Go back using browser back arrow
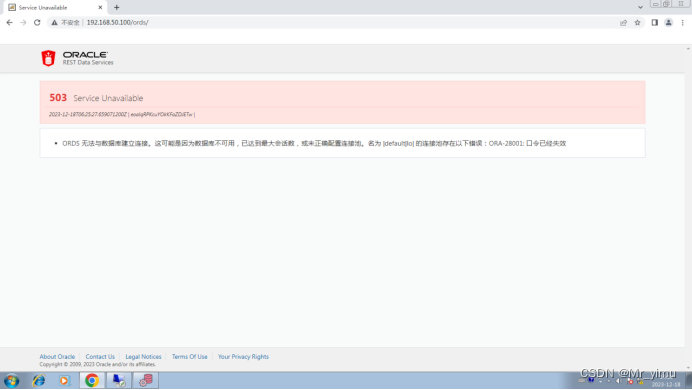Screen dimensions: 692x390 (x=9, y=22)
